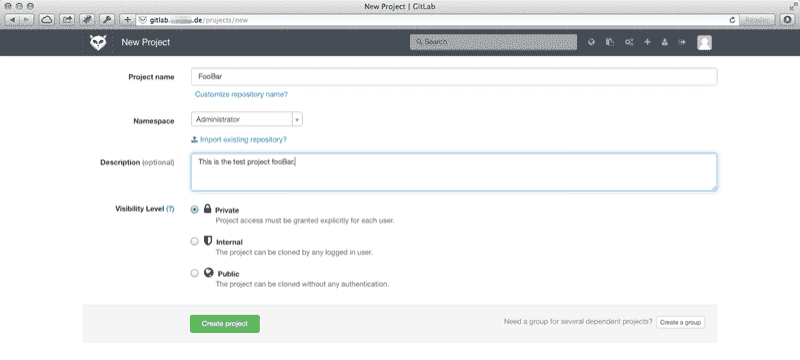Open admin area gears icon
Screen dimensions: 800x360
click(629, 42)
